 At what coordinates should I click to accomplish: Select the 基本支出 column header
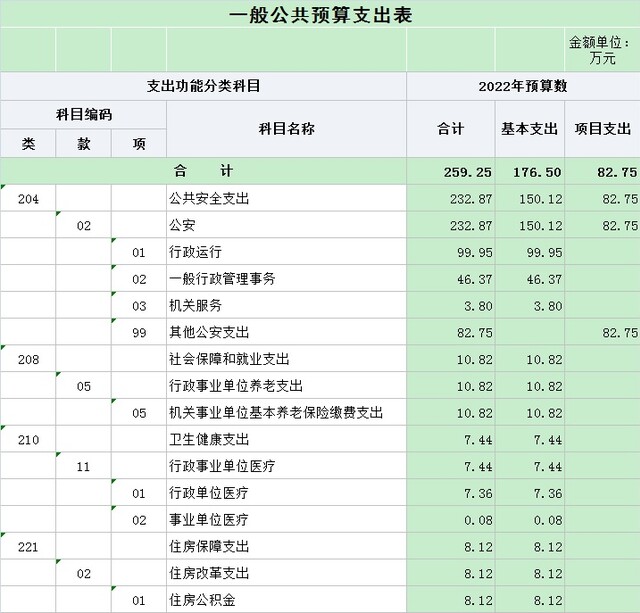(529, 129)
